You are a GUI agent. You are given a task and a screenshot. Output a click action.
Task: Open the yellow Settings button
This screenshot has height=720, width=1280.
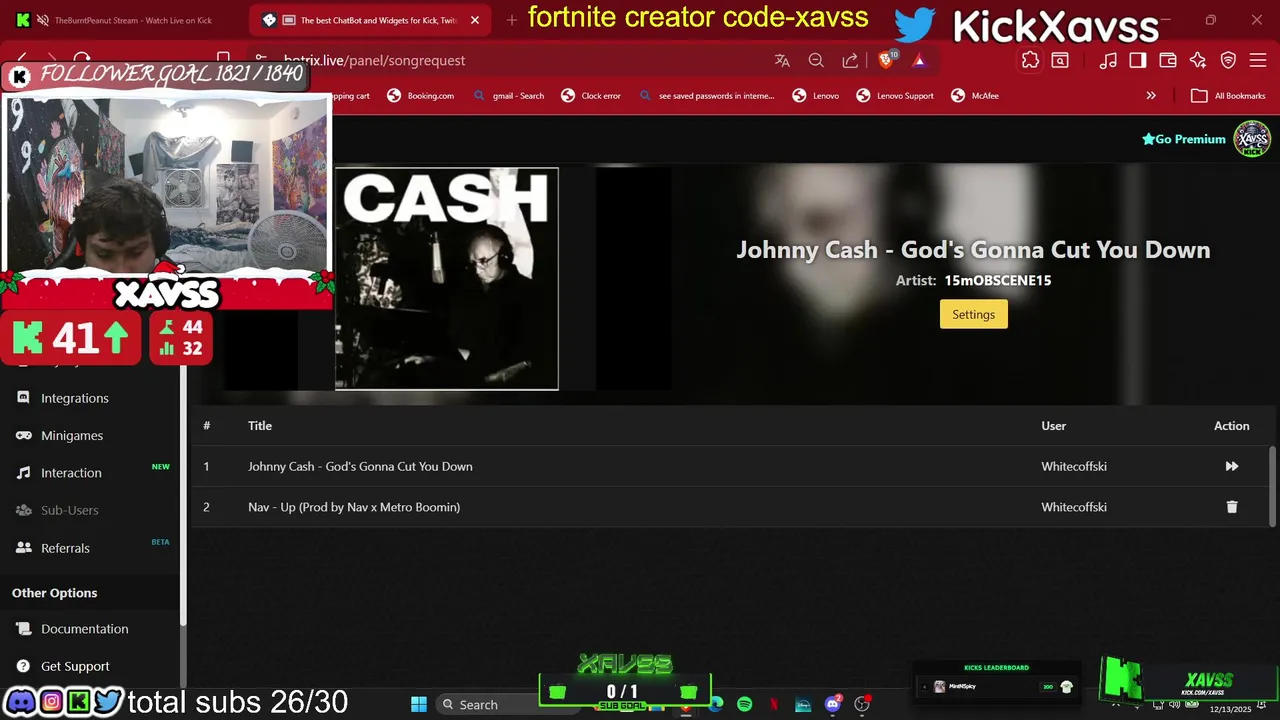coord(973,314)
